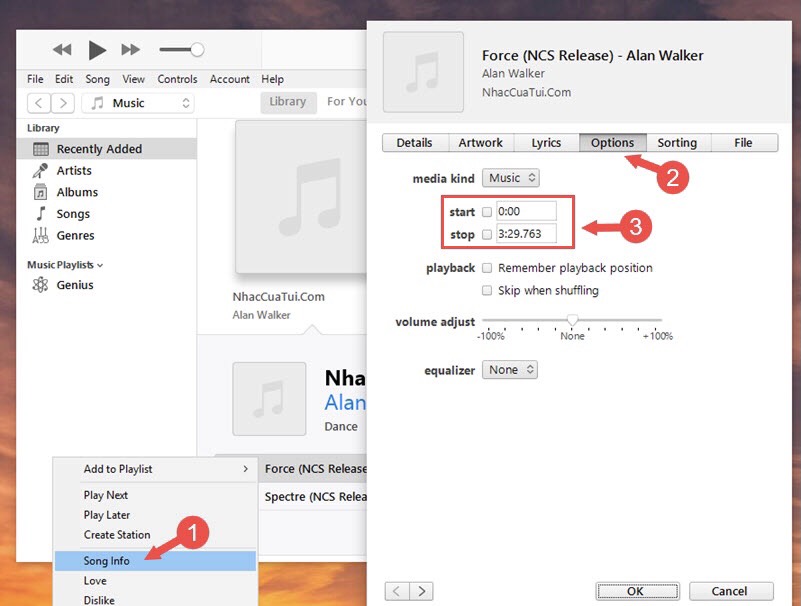Choose Dislike from context menu
801x606 pixels.
point(155,599)
